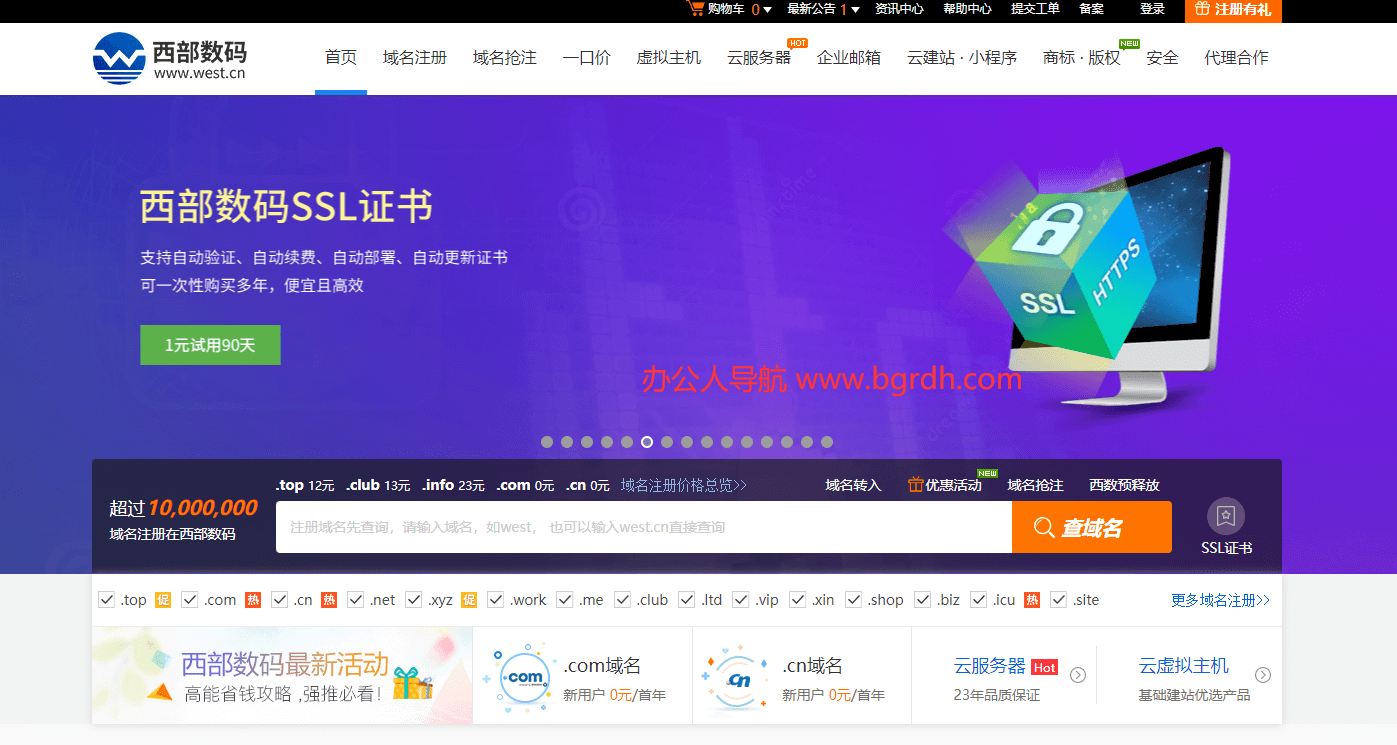Viewport: 1397px width, 745px height.
Task: Open the shopping cart icon
Action: coord(695,8)
